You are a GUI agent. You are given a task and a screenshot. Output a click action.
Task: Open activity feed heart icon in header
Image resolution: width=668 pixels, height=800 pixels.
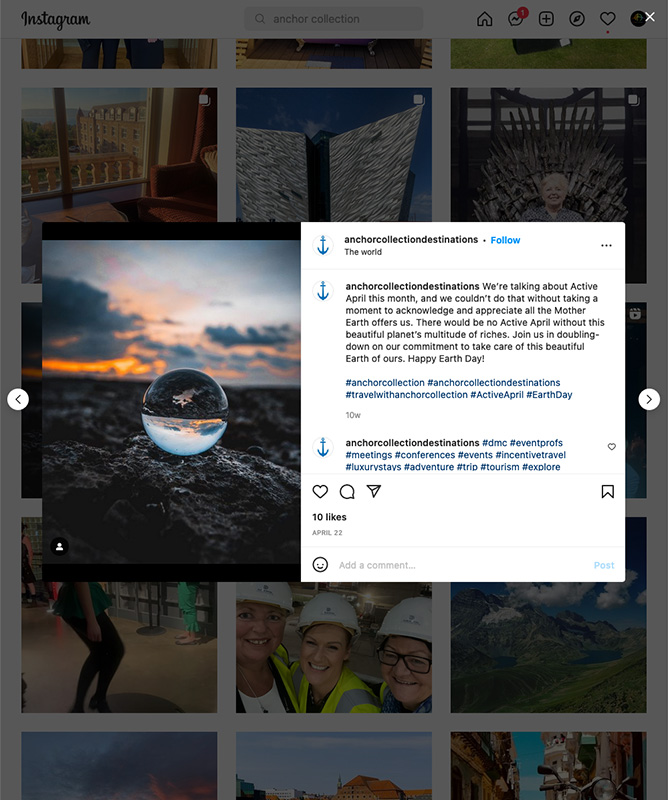[x=607, y=19]
